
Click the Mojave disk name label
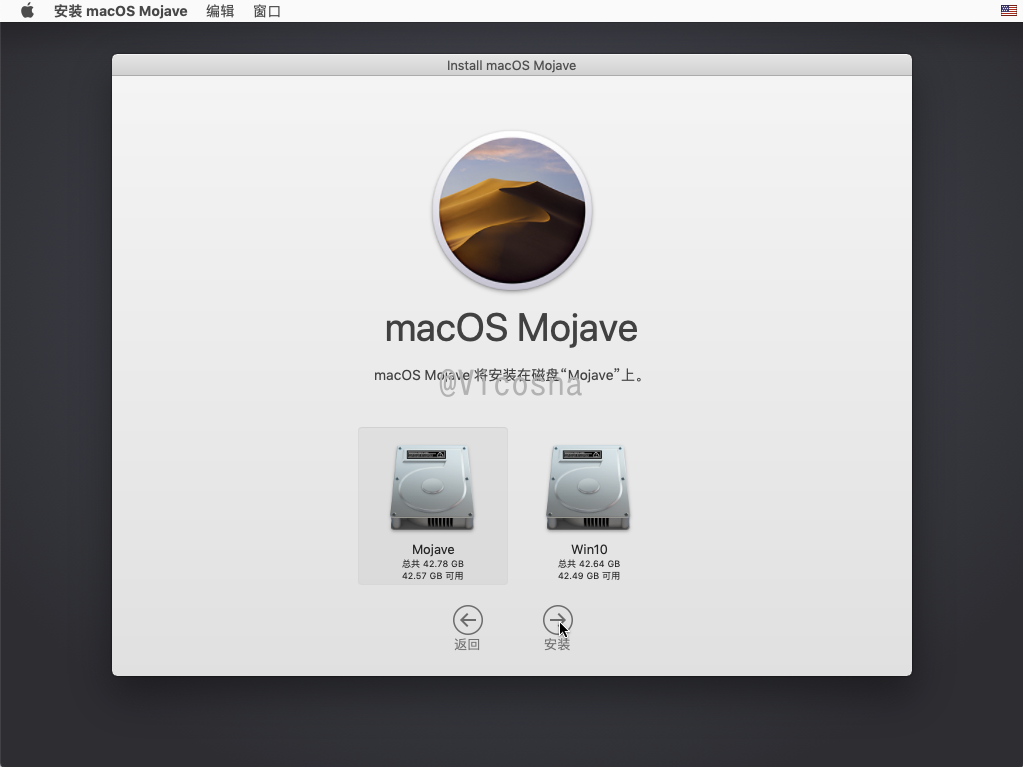click(433, 549)
